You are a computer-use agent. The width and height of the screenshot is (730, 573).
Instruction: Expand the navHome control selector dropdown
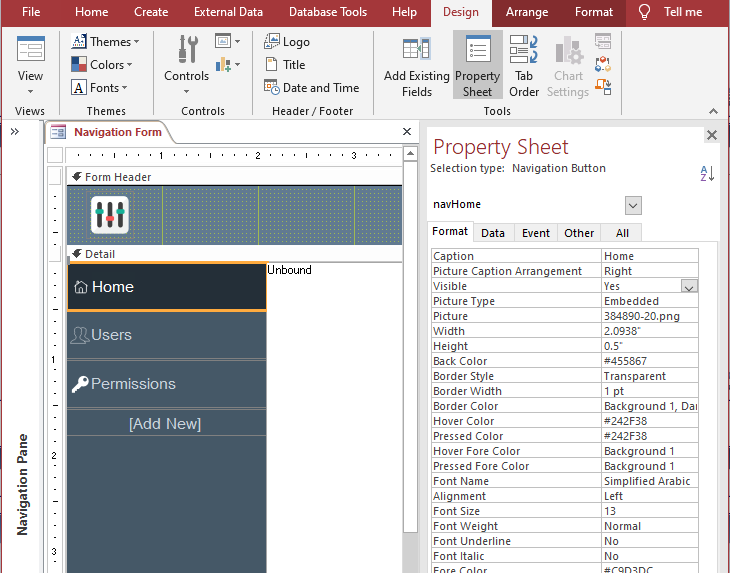point(632,205)
